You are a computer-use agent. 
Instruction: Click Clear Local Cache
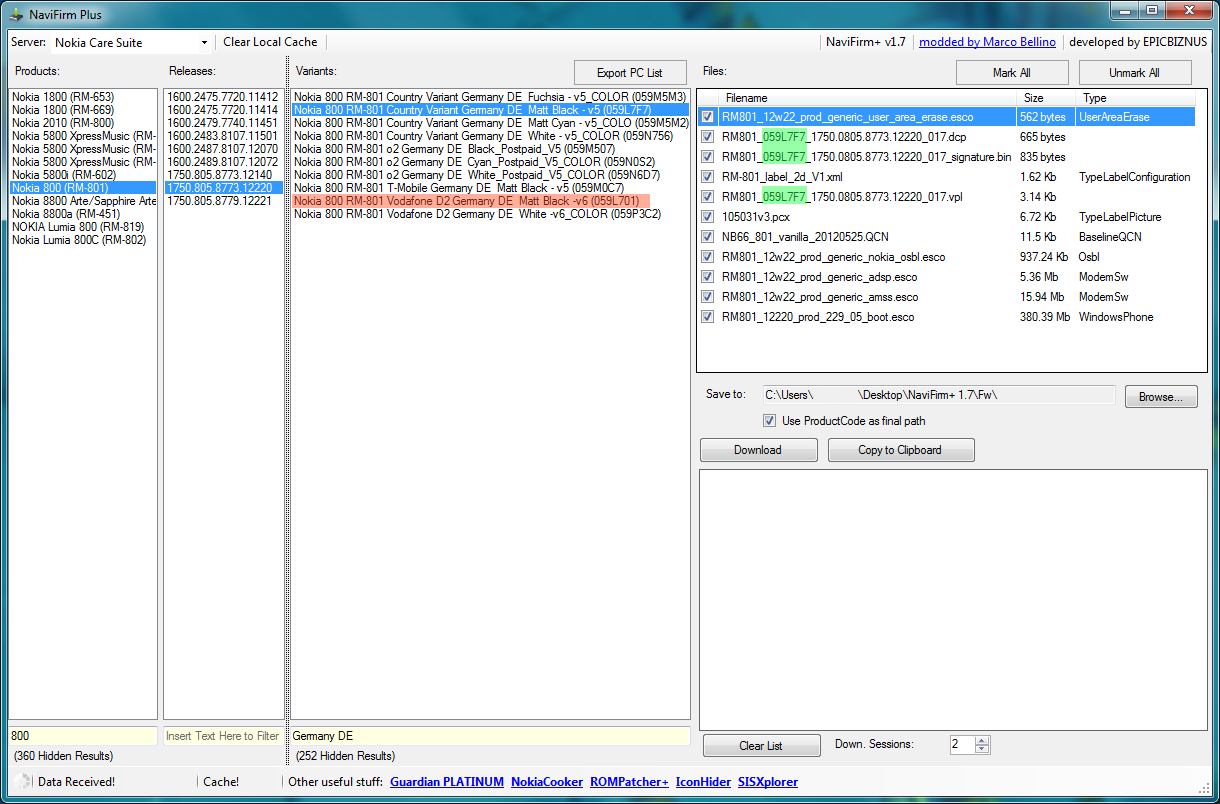point(270,42)
